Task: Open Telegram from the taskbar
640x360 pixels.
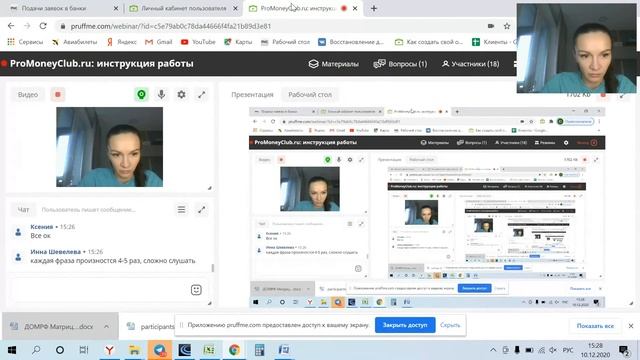Action: pos(160,350)
